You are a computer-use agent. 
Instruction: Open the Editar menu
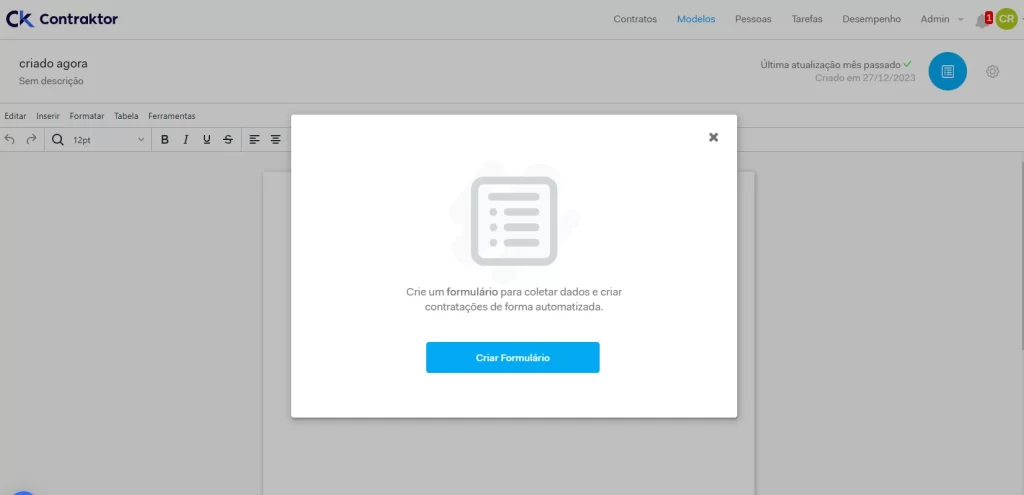[x=15, y=116]
